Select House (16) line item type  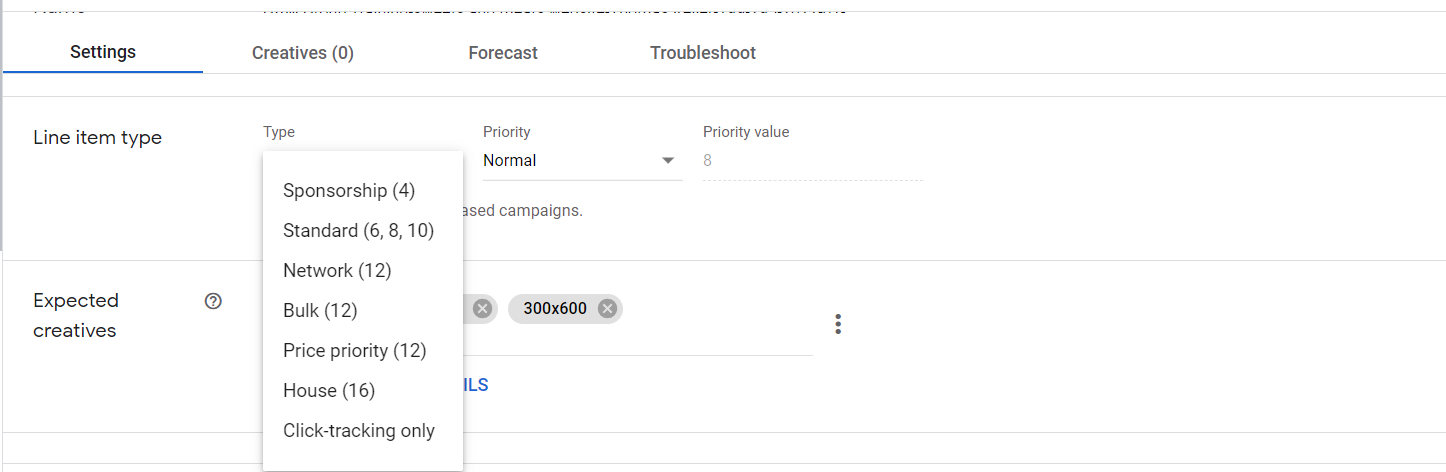point(329,390)
